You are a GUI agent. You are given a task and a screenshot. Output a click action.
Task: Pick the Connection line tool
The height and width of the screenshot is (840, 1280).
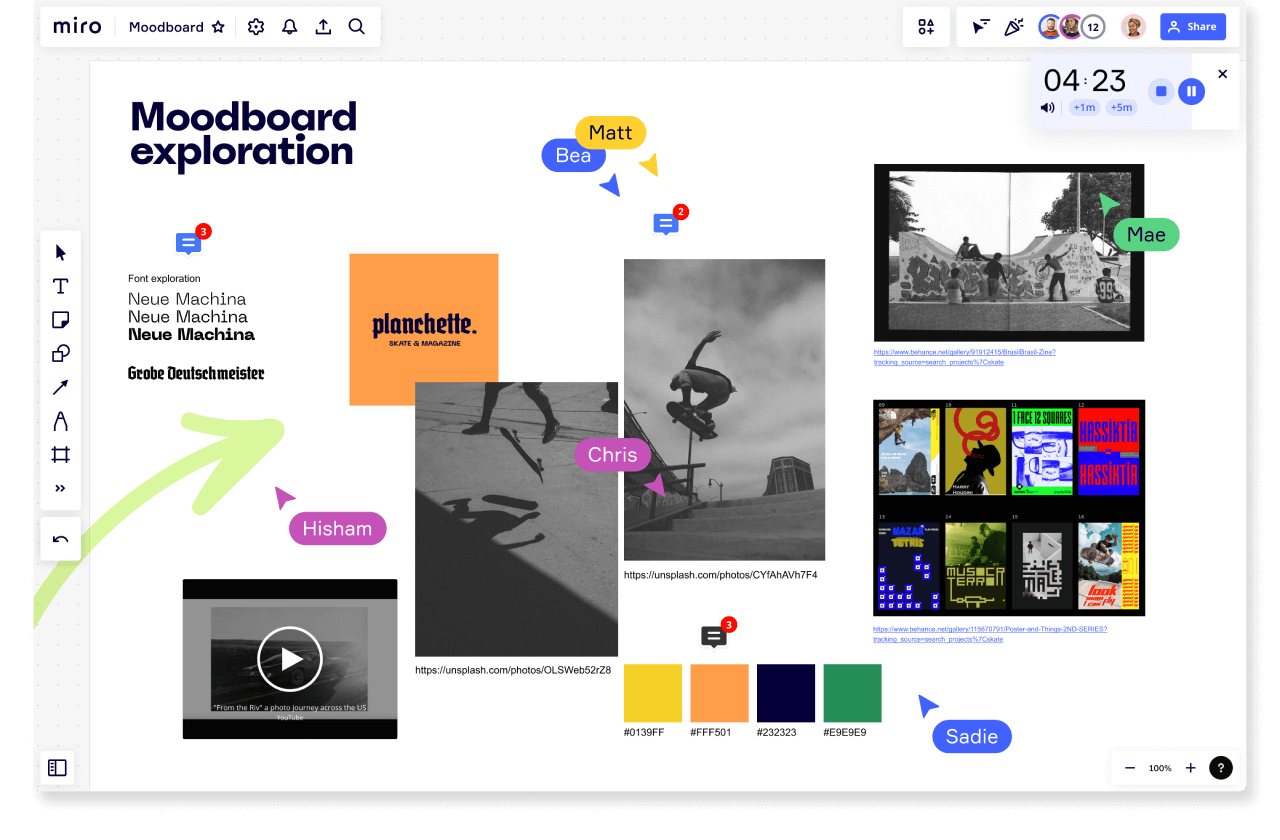pos(60,387)
